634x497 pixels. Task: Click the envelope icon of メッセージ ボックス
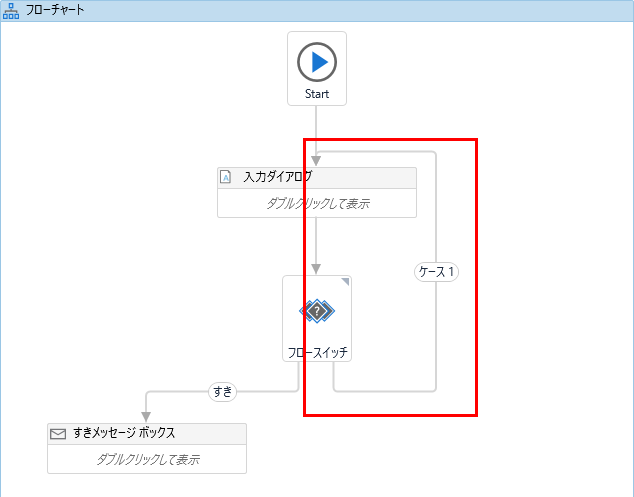58,434
